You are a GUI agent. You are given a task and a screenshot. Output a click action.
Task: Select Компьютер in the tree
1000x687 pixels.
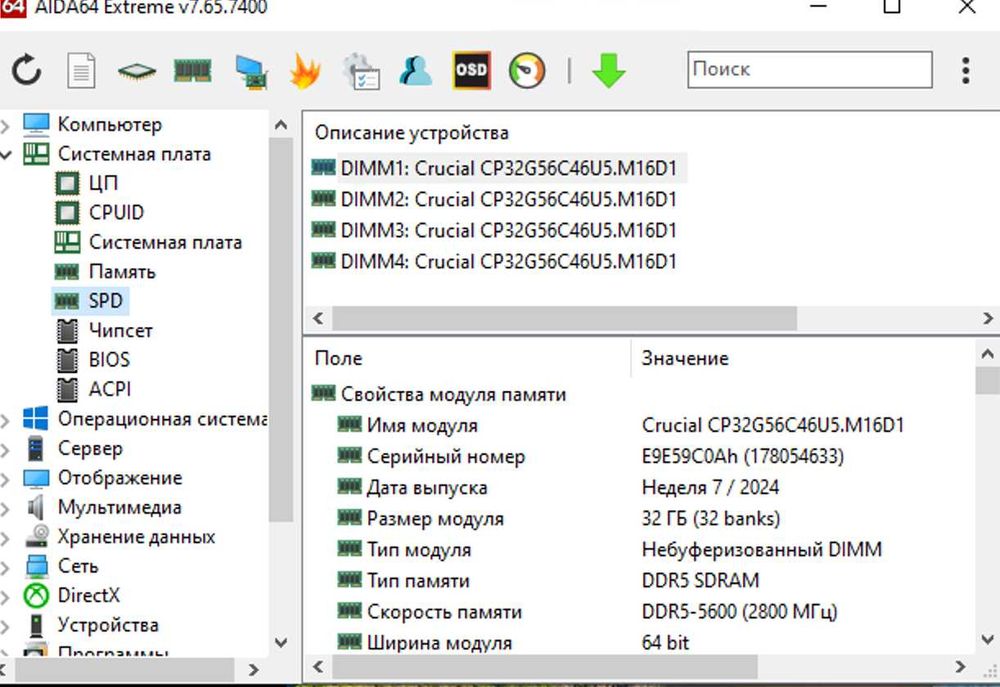(x=110, y=124)
